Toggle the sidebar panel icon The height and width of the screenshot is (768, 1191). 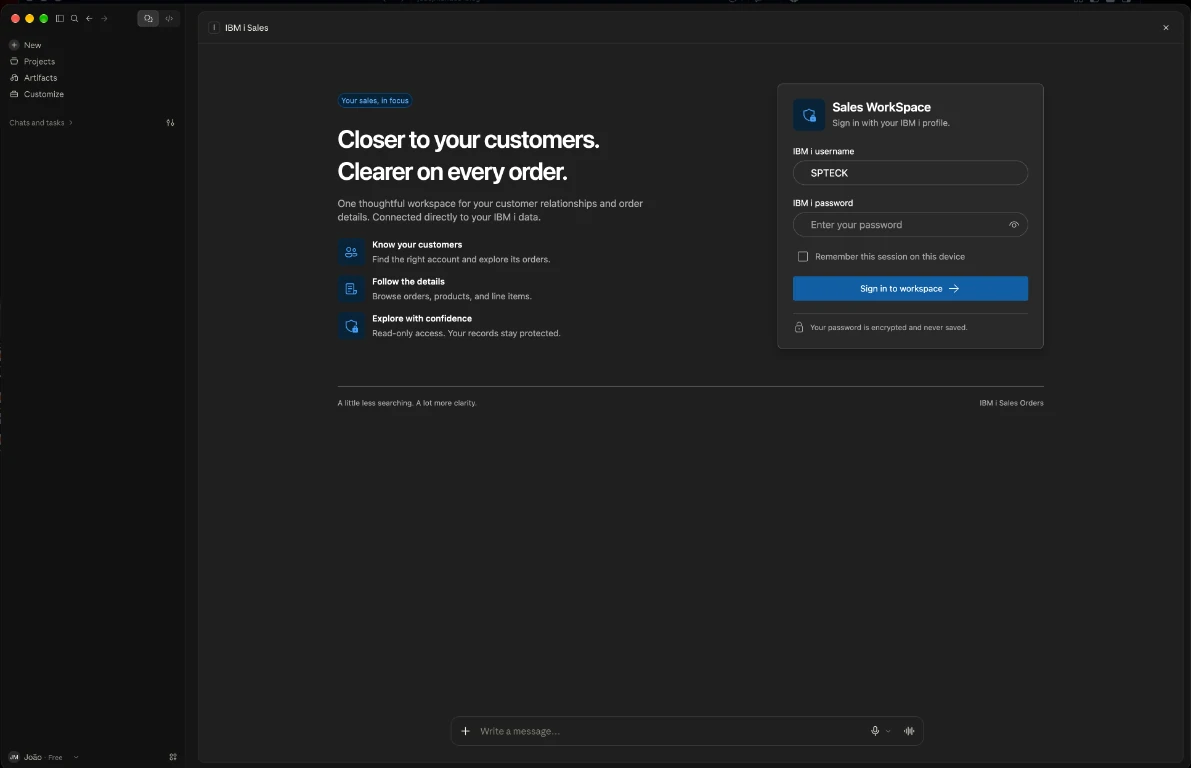point(59,18)
